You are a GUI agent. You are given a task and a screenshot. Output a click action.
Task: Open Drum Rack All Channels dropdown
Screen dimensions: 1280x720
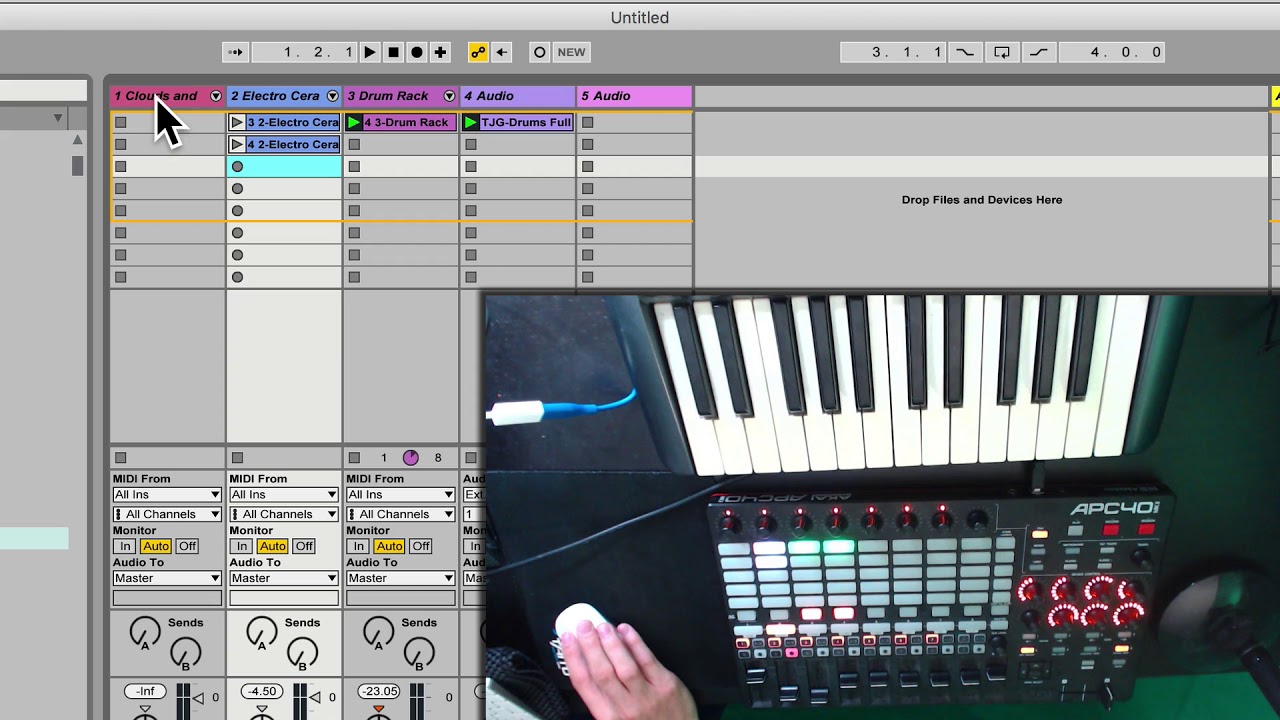(400, 514)
